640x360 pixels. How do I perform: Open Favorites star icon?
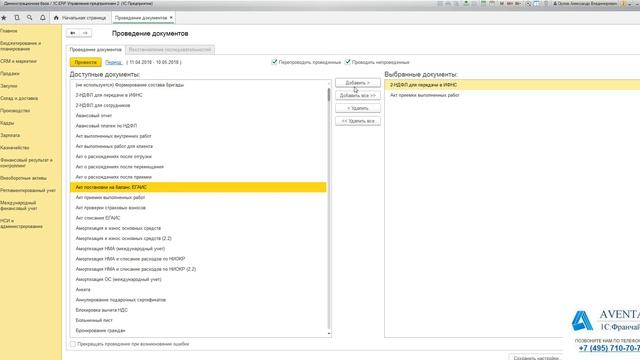coord(4,18)
